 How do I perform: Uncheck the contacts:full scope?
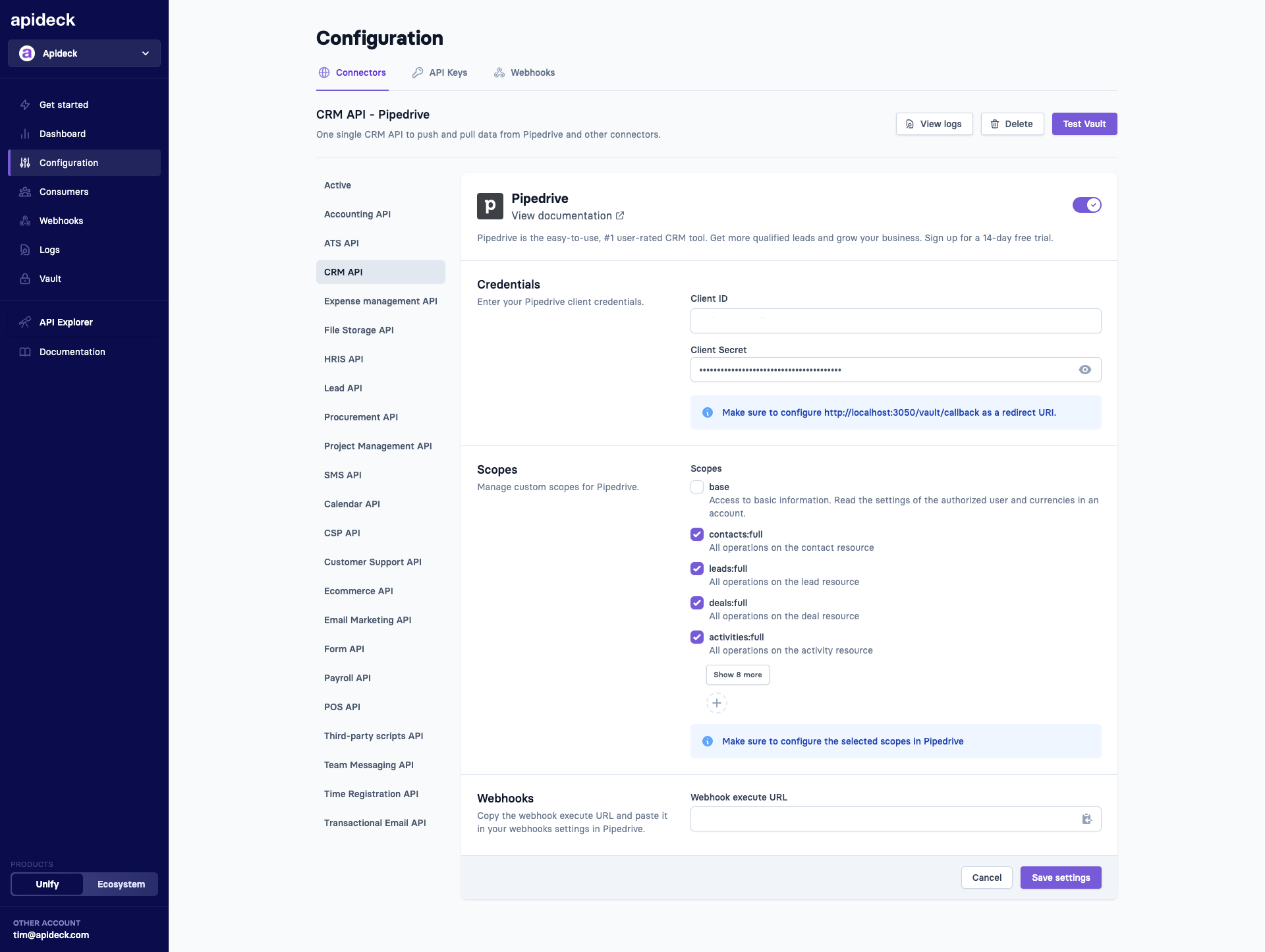coord(697,534)
